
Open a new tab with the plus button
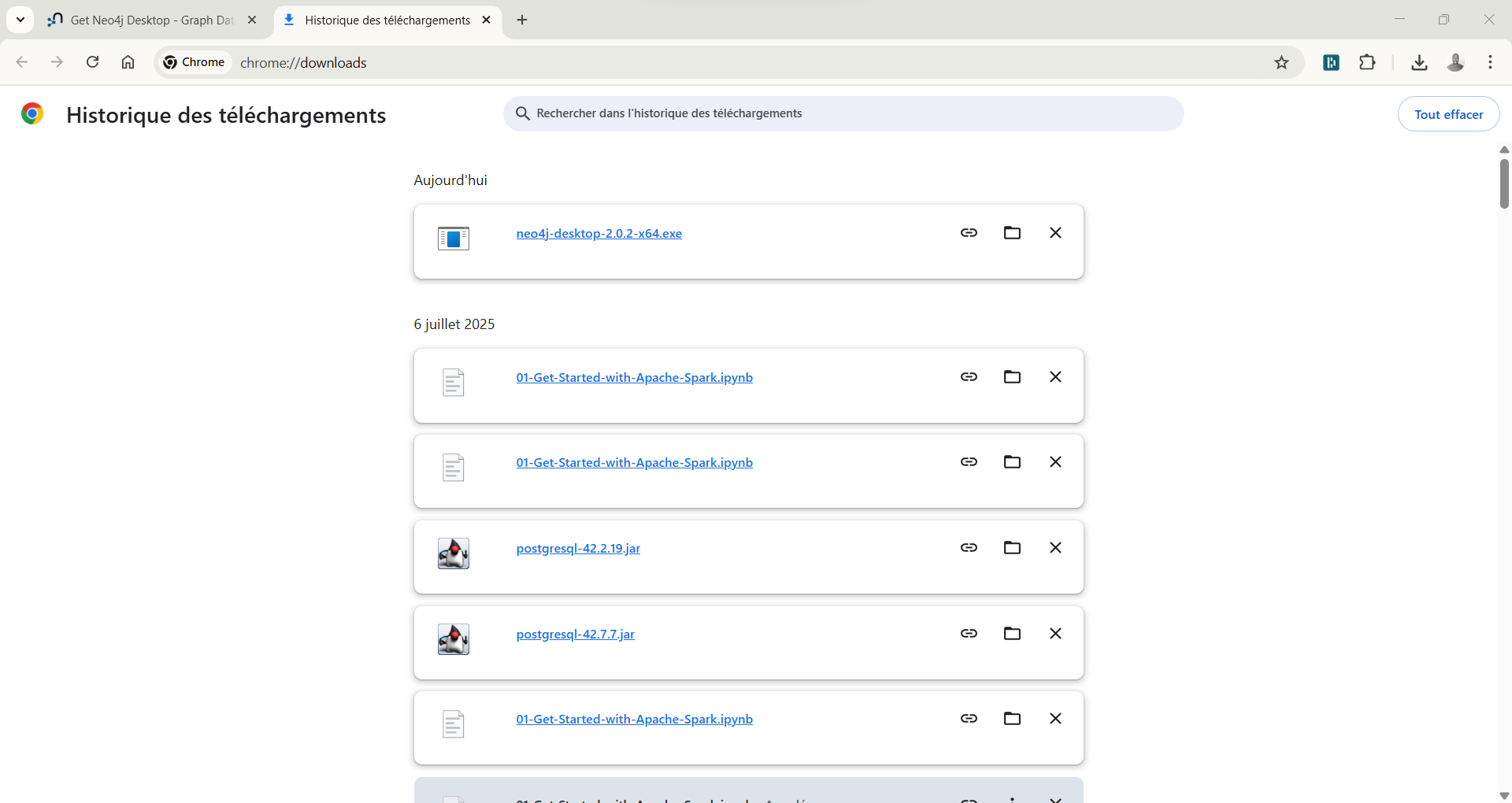(522, 20)
